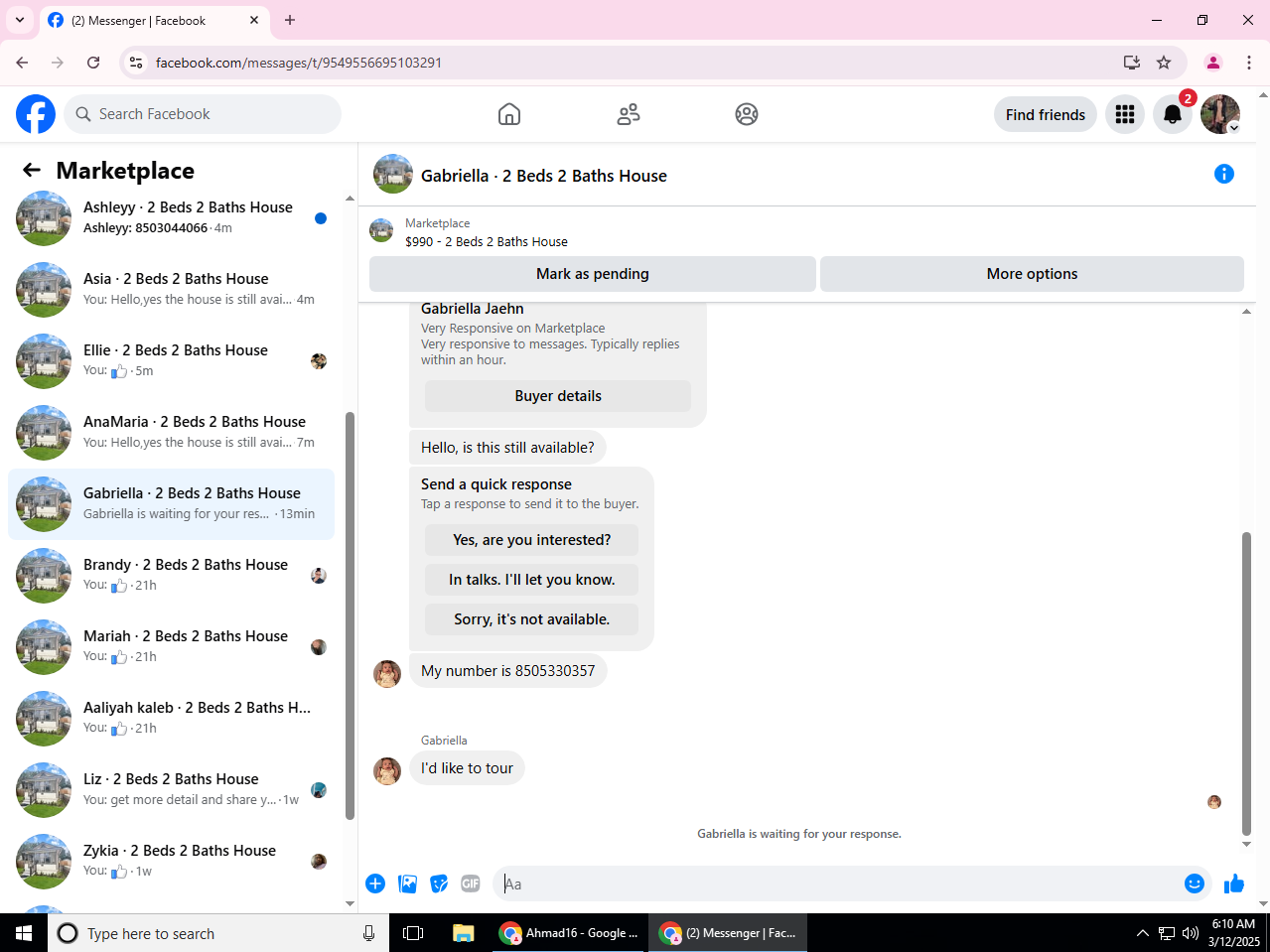Send 'Sorry, it's not available.' response
The width and height of the screenshot is (1270, 952).
(532, 619)
